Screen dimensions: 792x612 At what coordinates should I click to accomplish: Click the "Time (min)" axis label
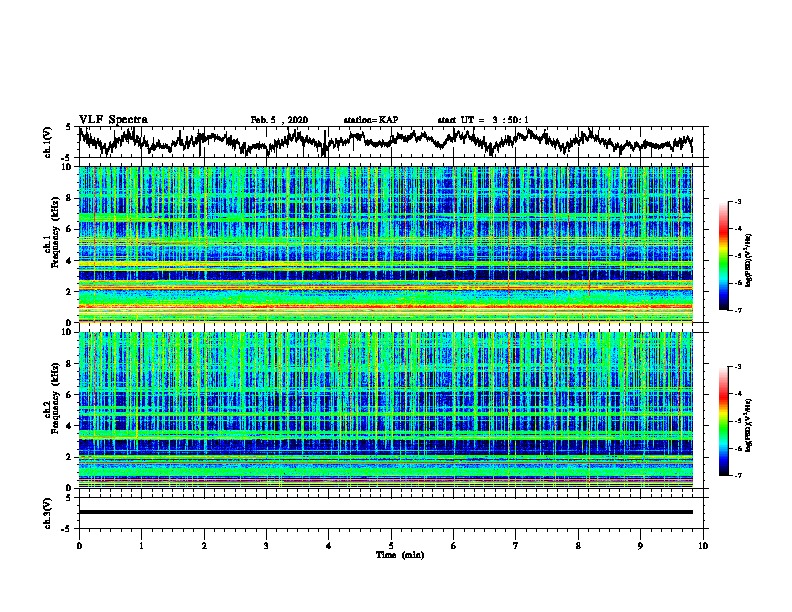click(x=400, y=555)
